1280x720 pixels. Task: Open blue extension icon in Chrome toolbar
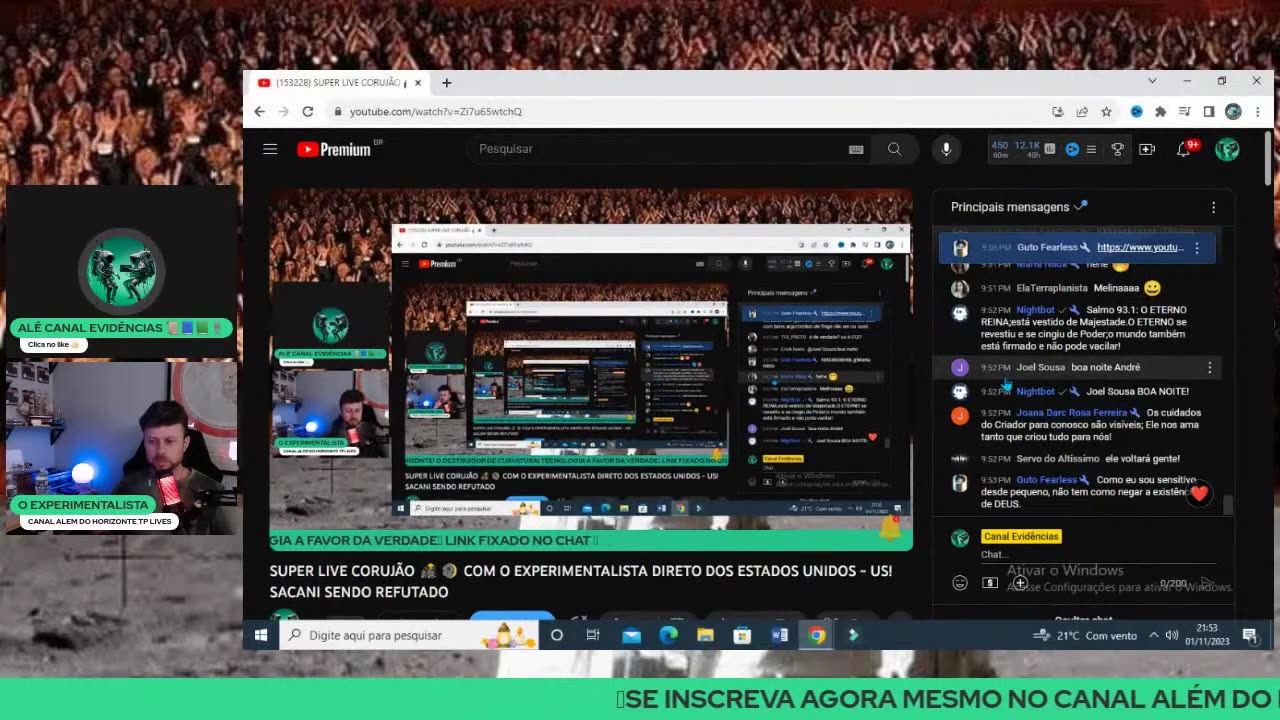pyautogui.click(x=1136, y=112)
